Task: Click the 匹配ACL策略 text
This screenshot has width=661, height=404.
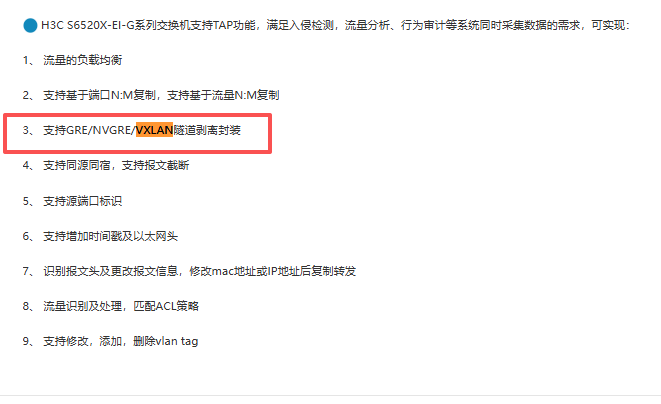Action: 166,306
